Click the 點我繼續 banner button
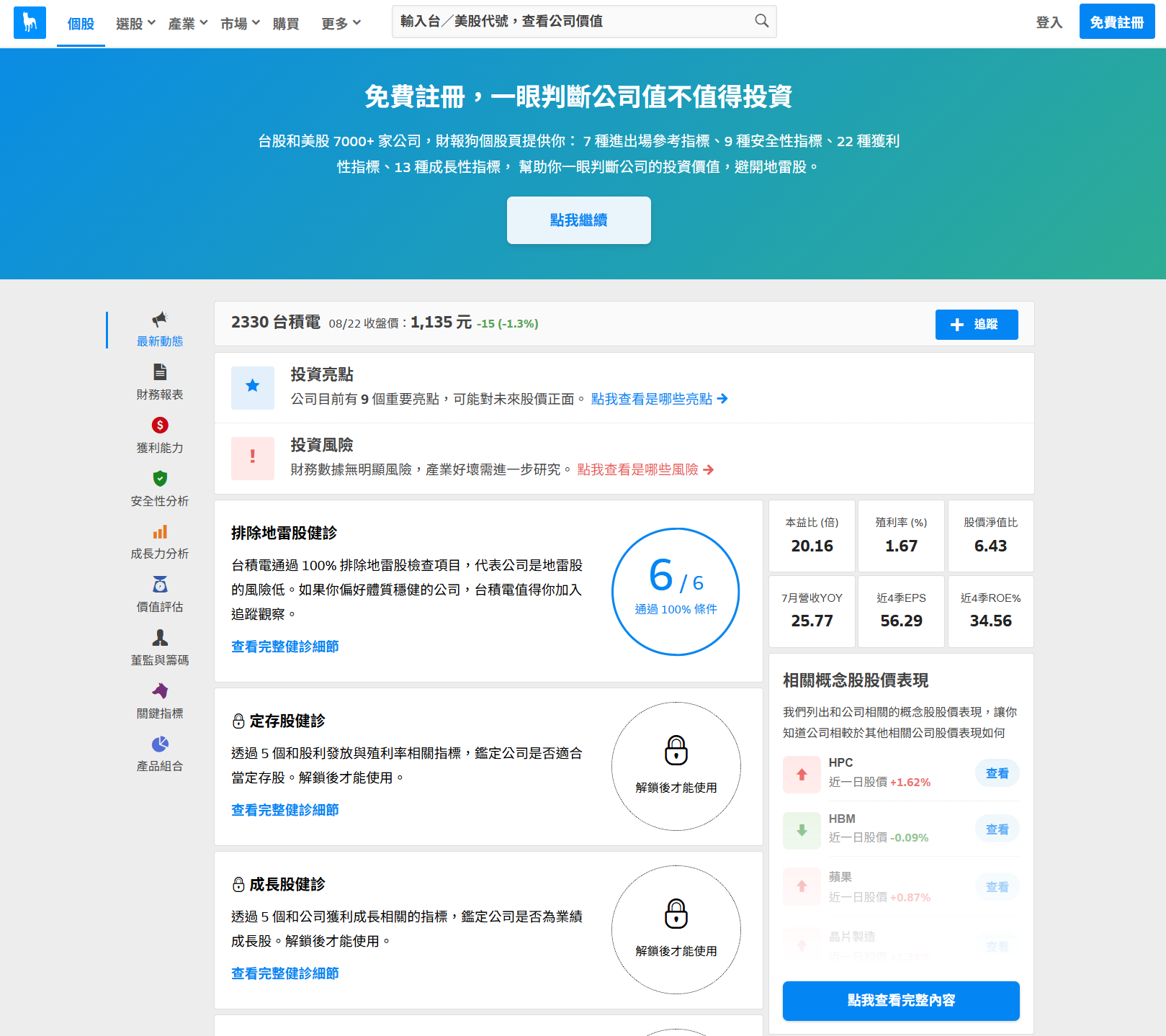This screenshot has width=1166, height=1036. pyautogui.click(x=579, y=220)
